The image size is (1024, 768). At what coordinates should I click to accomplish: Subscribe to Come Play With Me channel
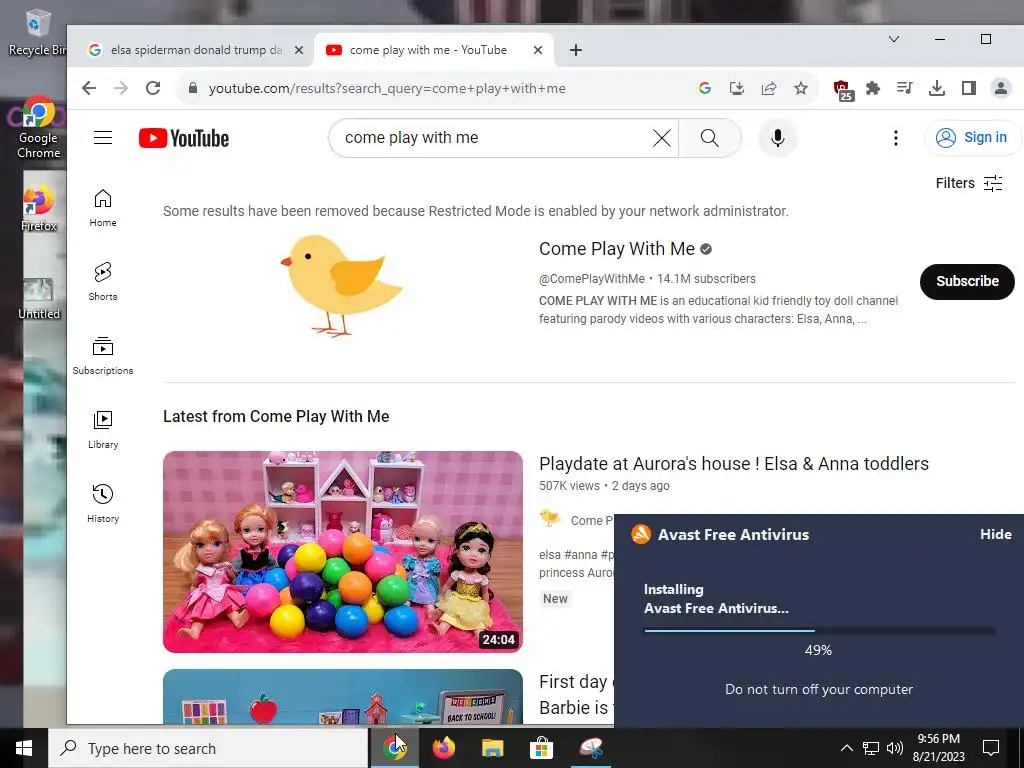pyautogui.click(x=967, y=281)
